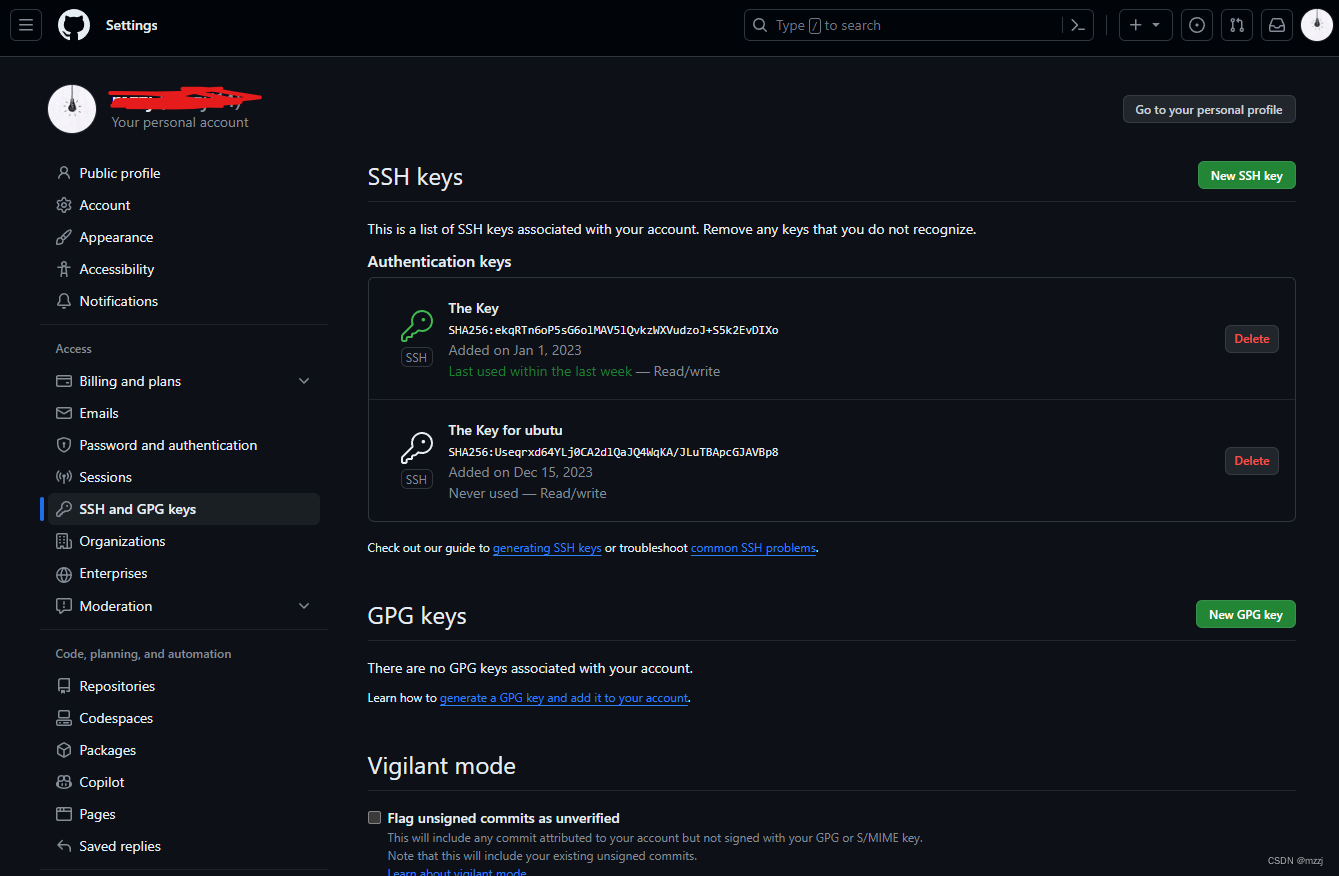Viewport: 1339px width, 876px height.
Task: Expand the Billing and plans section
Action: coord(304,381)
